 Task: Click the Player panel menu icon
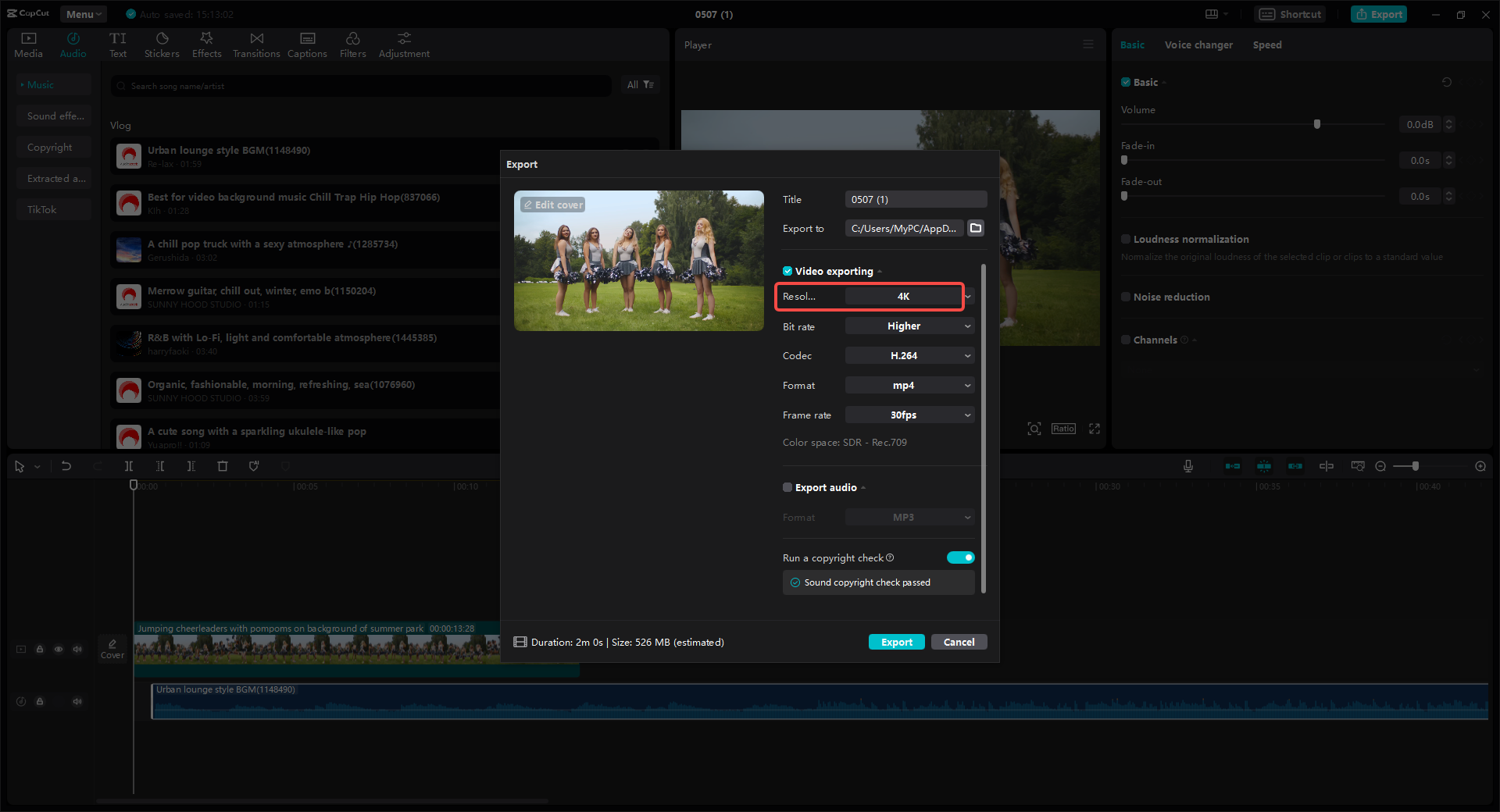[x=1088, y=45]
